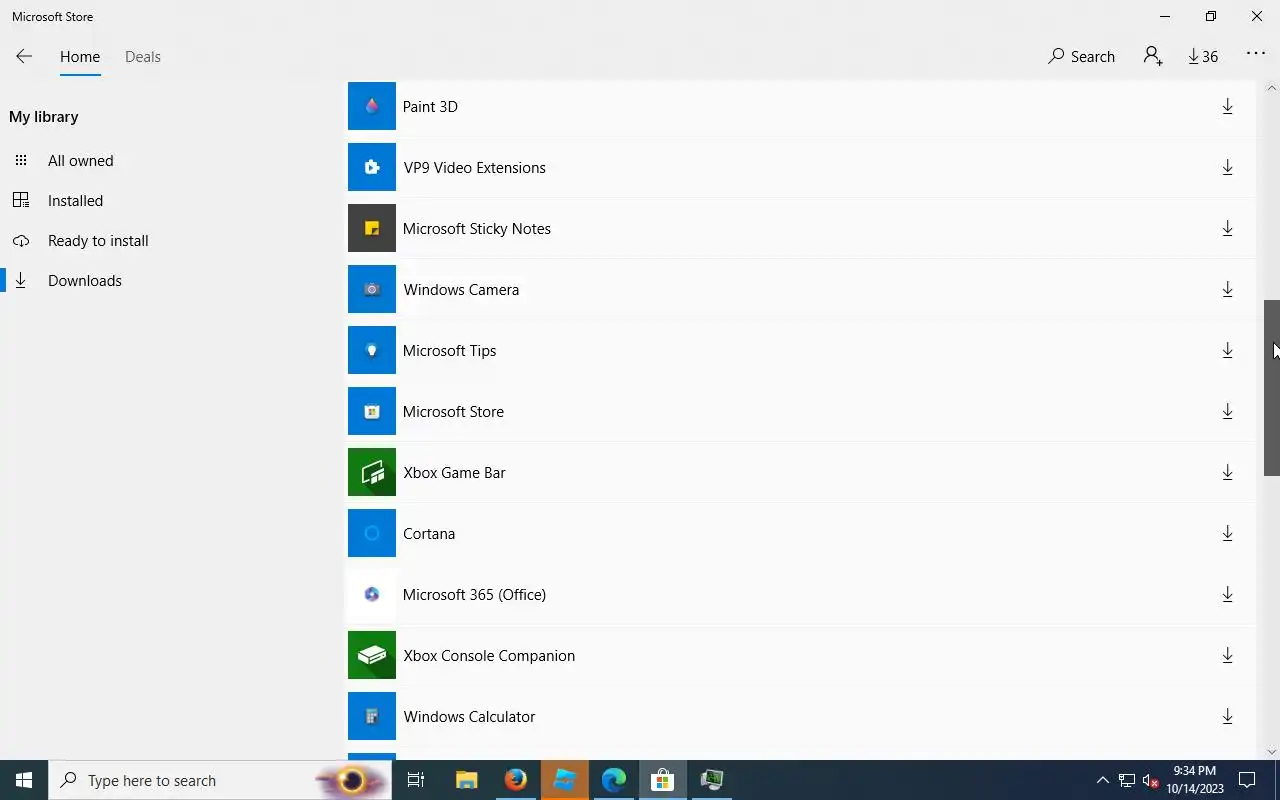The width and height of the screenshot is (1280, 800).
Task: Click the vertical scrollbar thumb
Action: [x=1272, y=388]
